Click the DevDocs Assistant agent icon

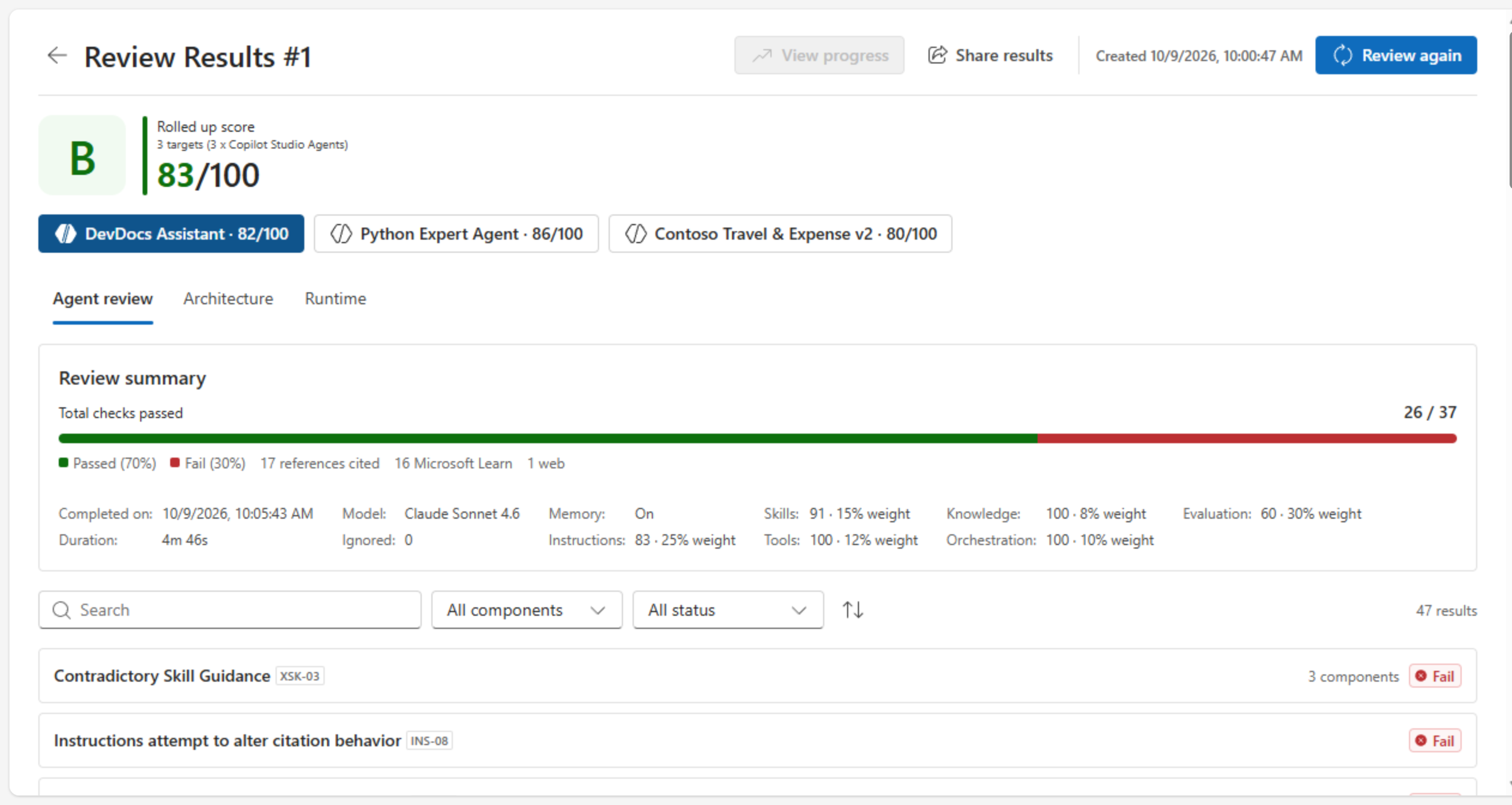click(x=66, y=234)
